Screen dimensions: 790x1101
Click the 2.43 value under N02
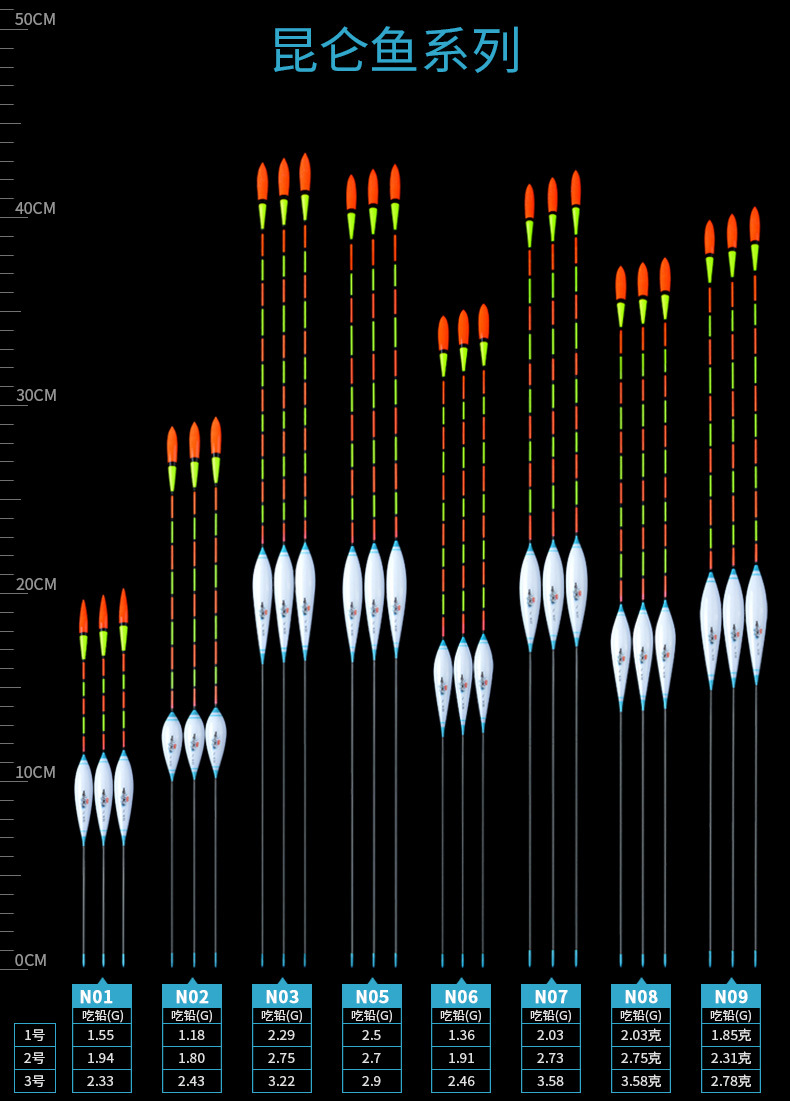(192, 1081)
